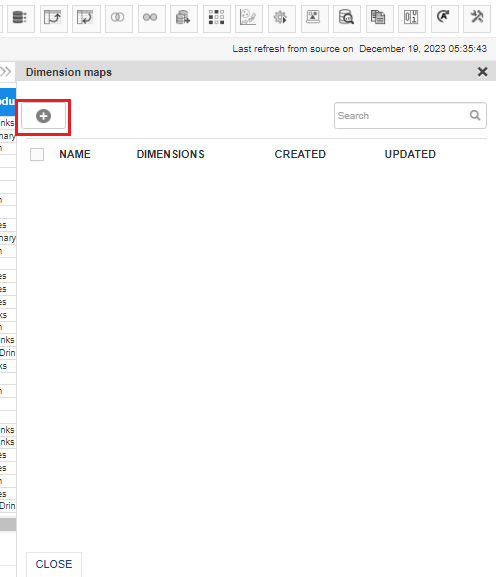
Task: Click the search magnifier icon
Action: coord(475,116)
